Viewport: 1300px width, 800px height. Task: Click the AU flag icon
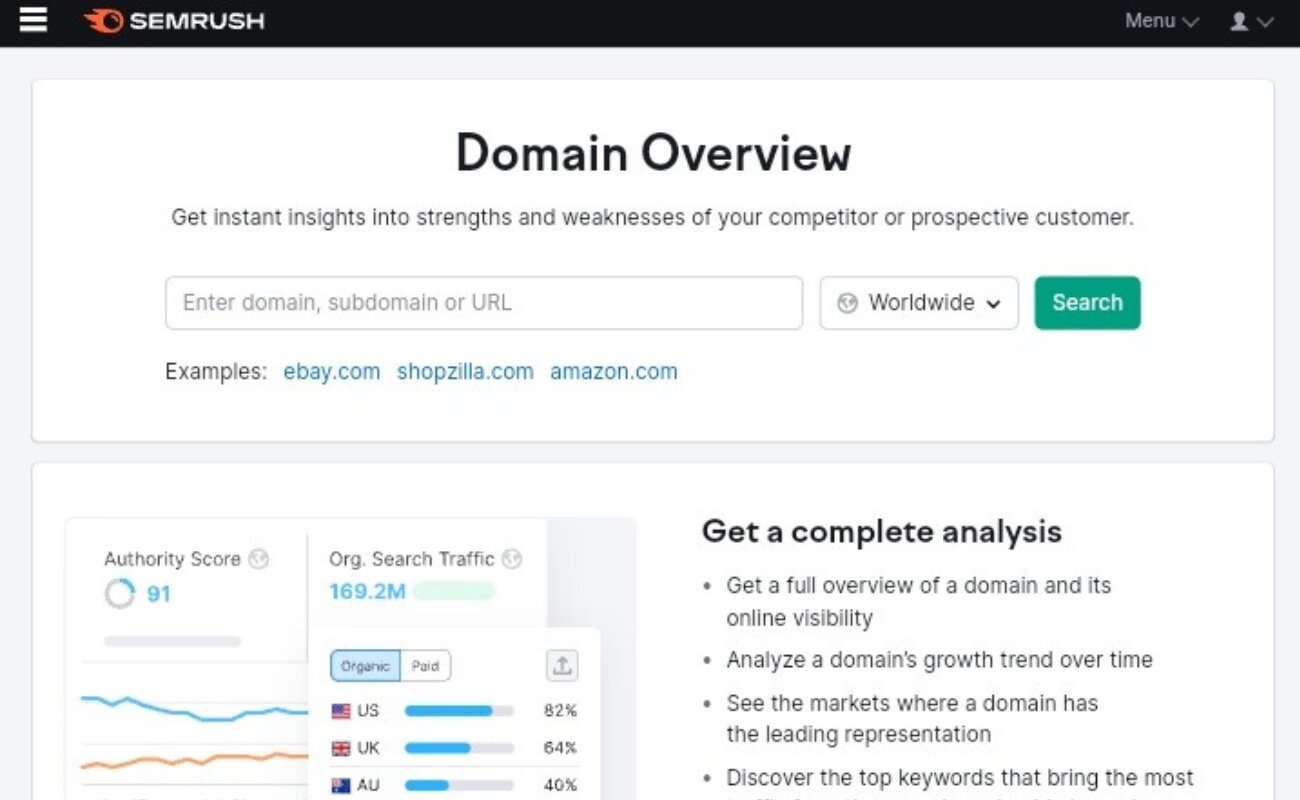(341, 785)
